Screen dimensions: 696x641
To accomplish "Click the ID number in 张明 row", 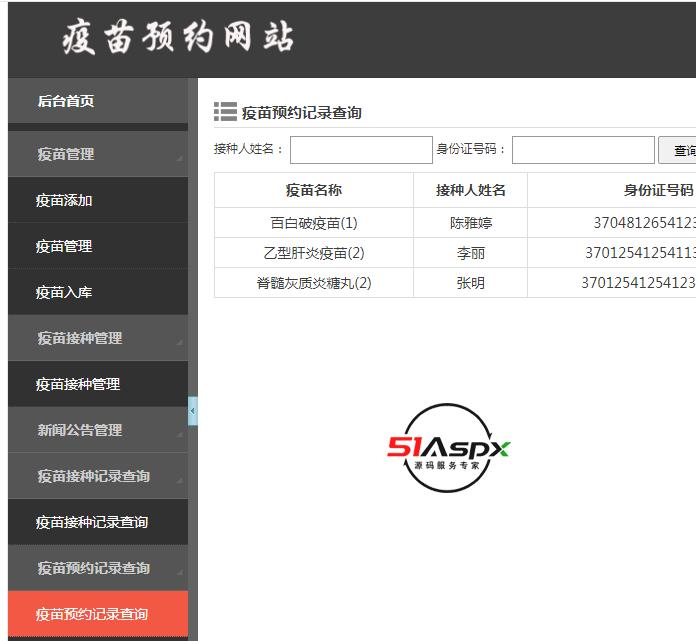I will [639, 283].
